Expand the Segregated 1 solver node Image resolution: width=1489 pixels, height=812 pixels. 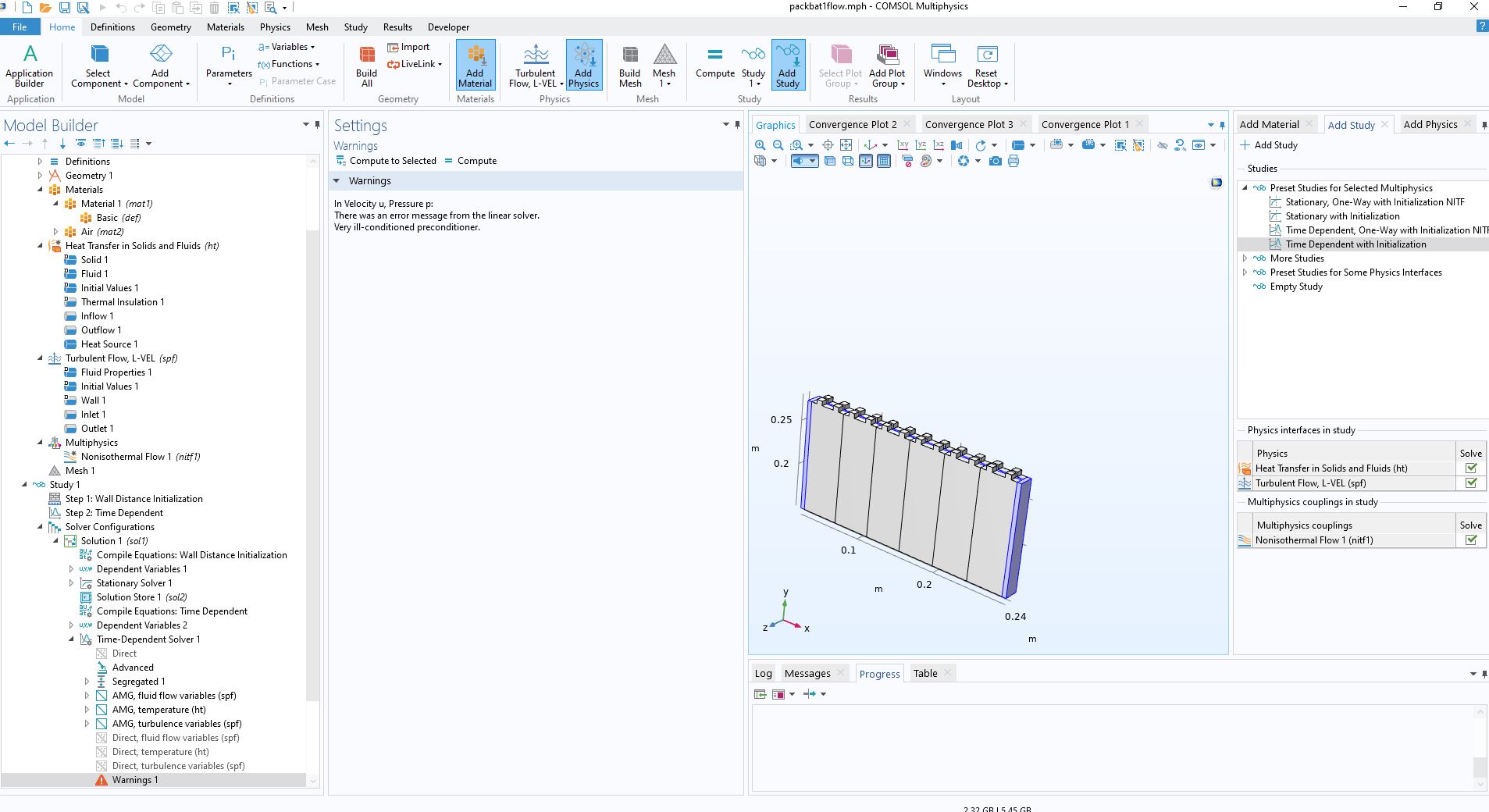(x=87, y=682)
